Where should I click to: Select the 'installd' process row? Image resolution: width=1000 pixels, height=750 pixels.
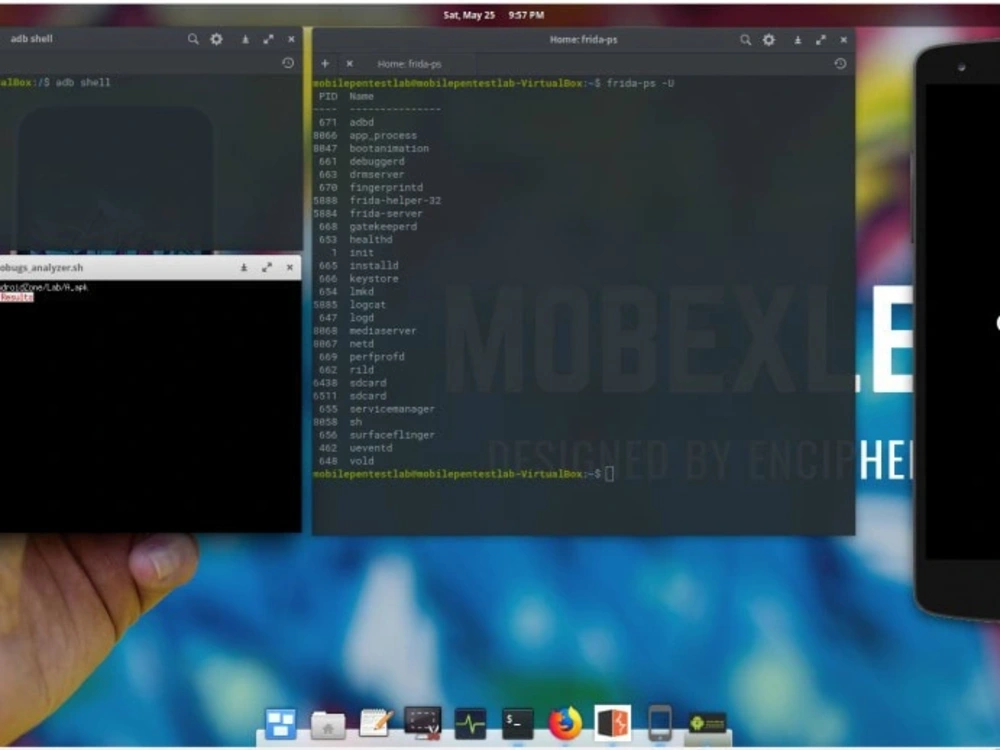click(358, 265)
